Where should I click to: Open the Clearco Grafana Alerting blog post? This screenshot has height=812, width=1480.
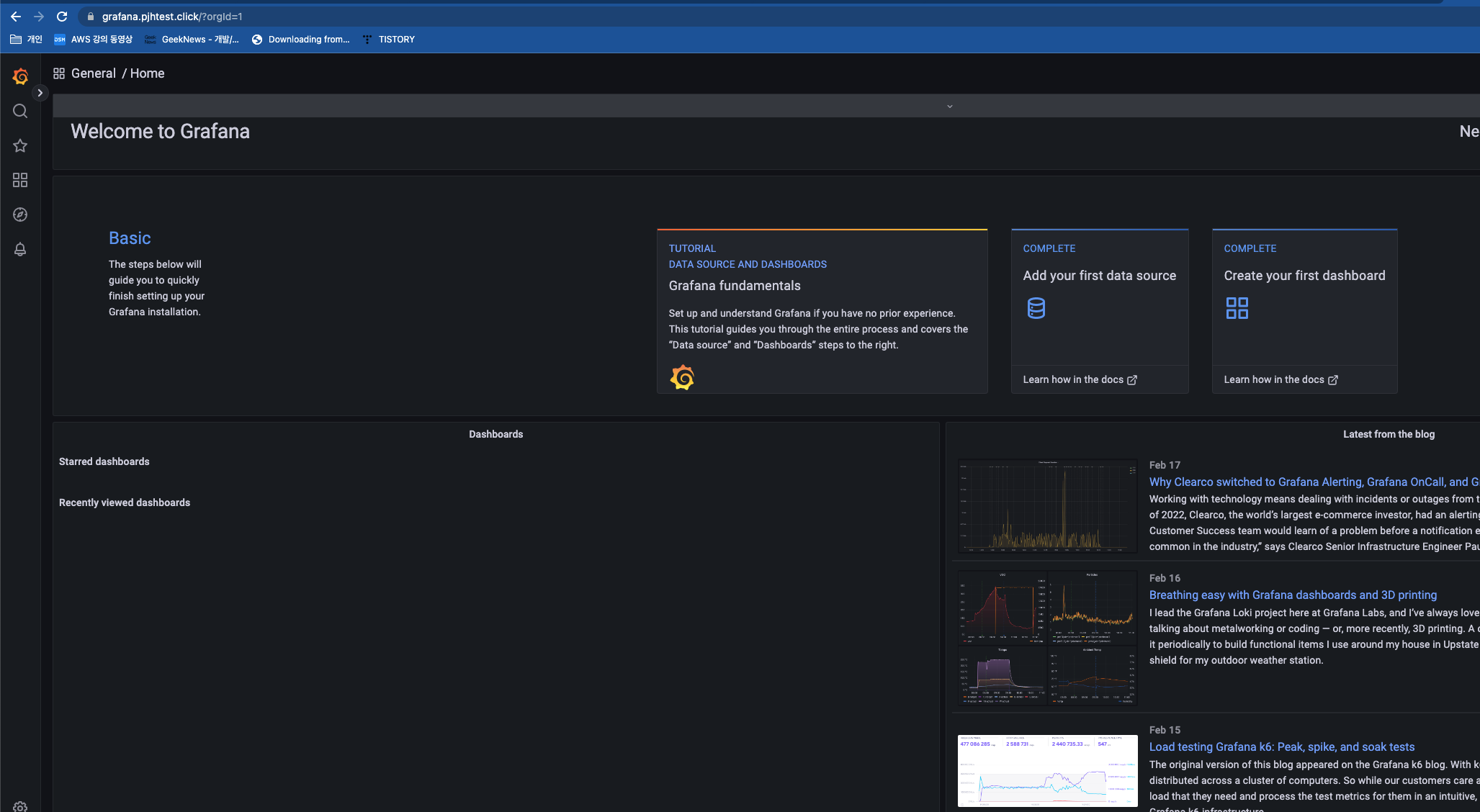pos(1314,482)
